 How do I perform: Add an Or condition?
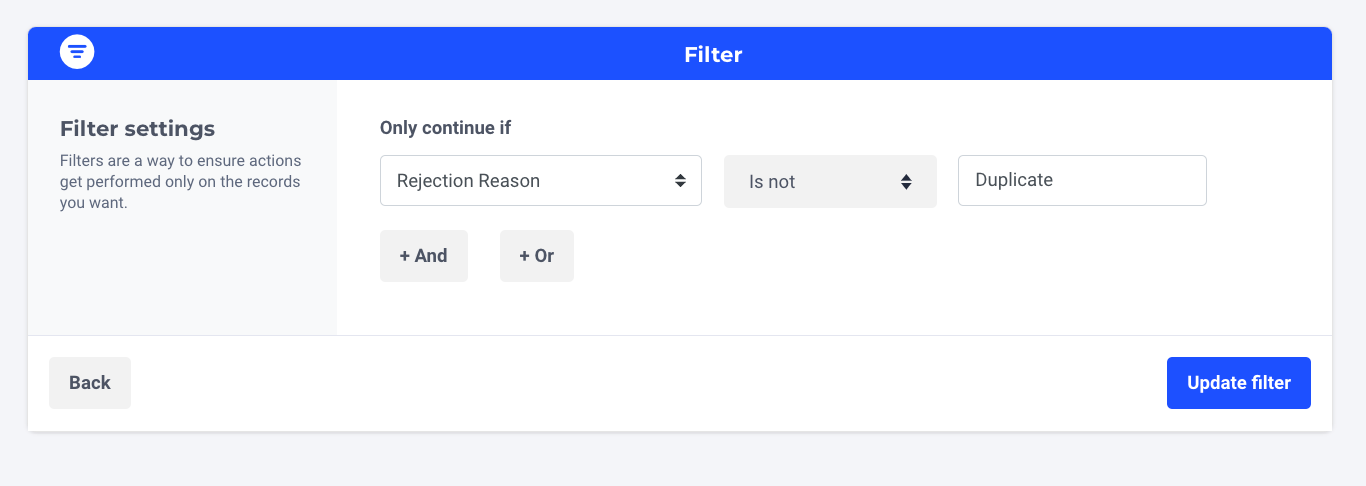tap(537, 256)
